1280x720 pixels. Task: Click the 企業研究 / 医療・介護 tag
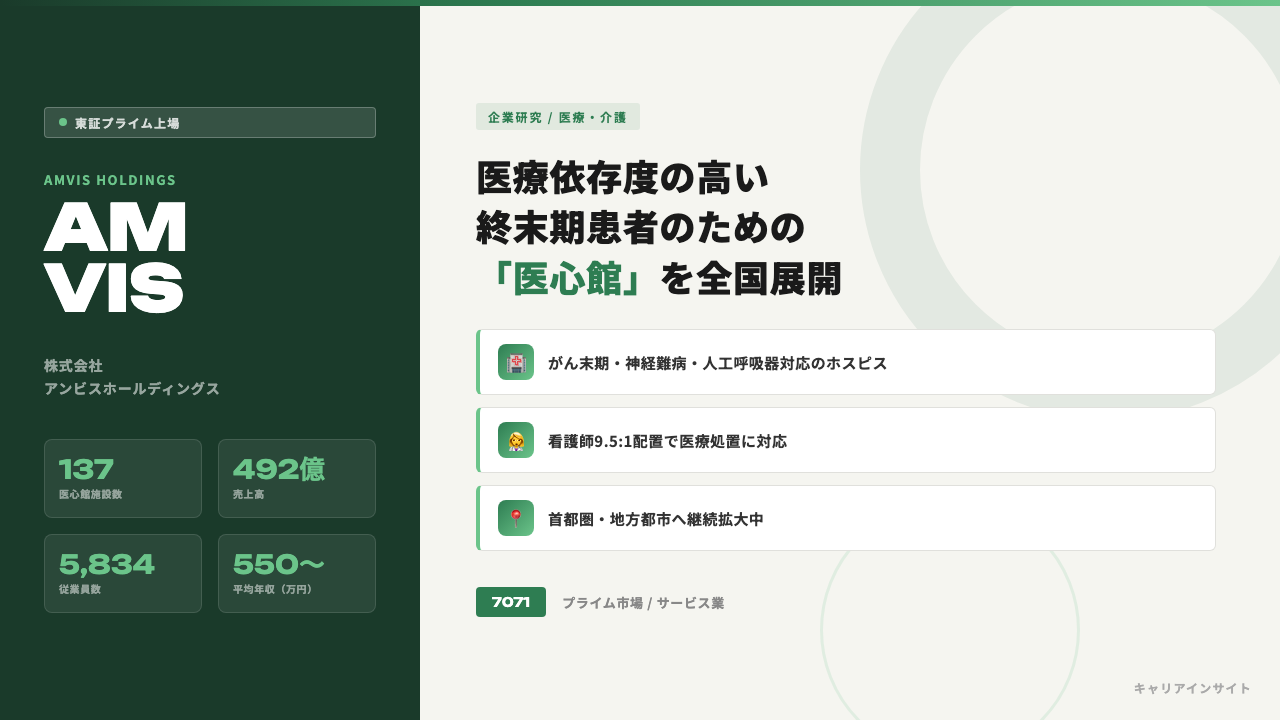[x=558, y=117]
